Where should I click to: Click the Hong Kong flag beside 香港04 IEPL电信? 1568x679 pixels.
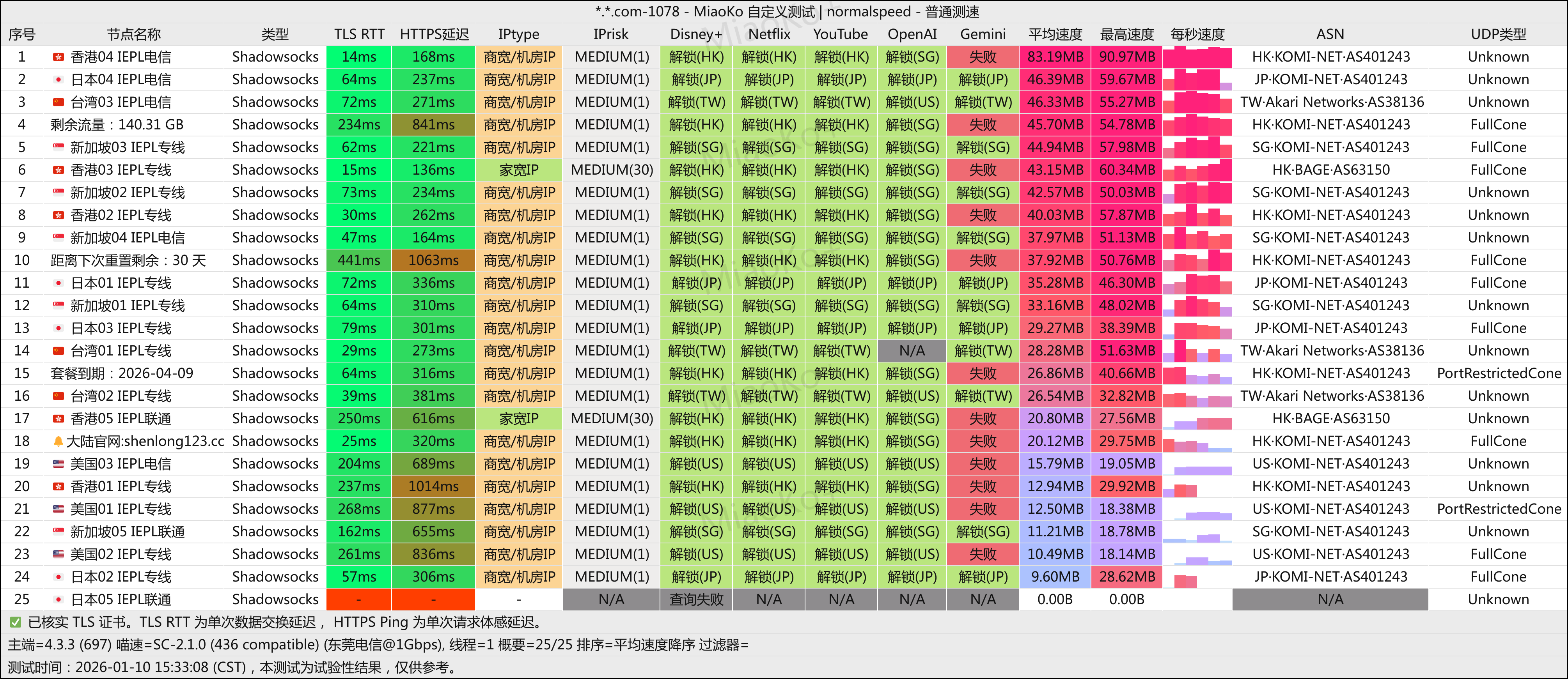(59, 57)
